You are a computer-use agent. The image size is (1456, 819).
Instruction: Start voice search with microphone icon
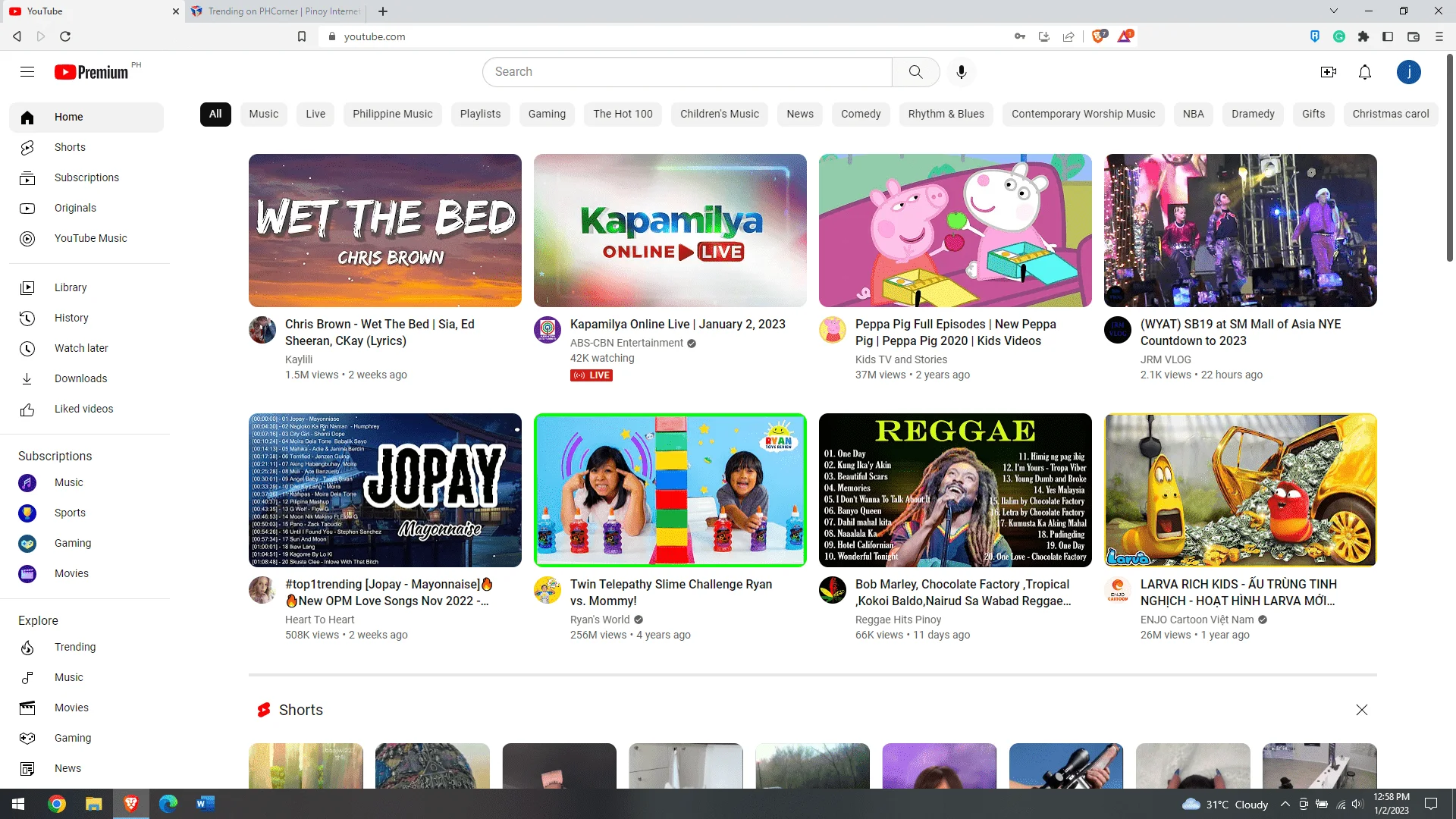point(961,72)
